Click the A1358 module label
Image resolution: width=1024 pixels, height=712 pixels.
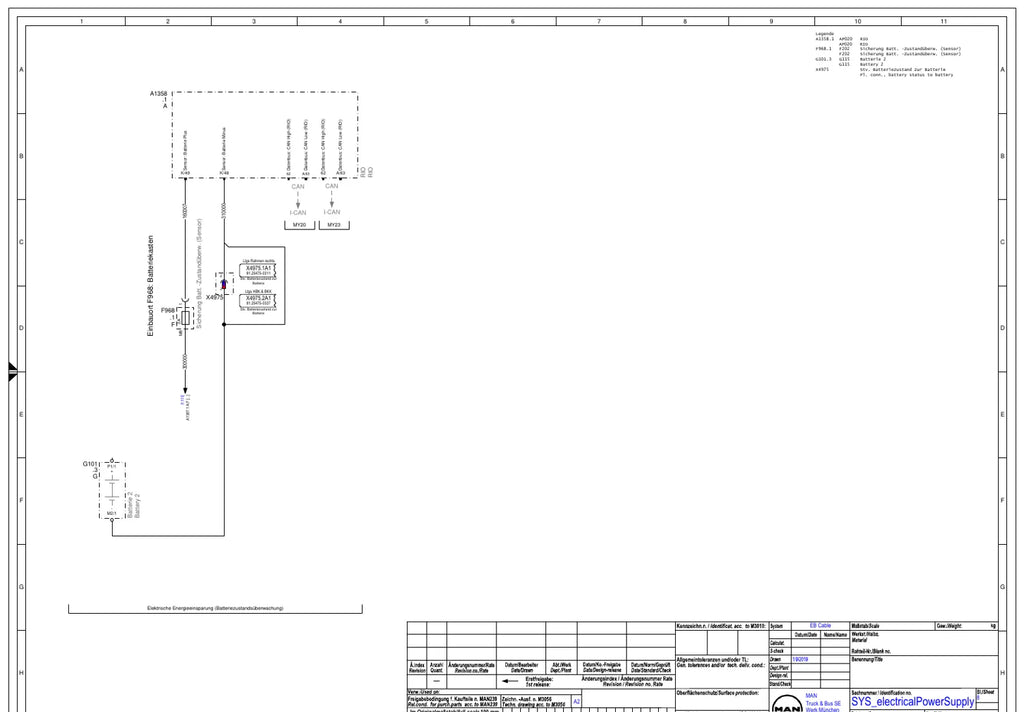tap(158, 93)
